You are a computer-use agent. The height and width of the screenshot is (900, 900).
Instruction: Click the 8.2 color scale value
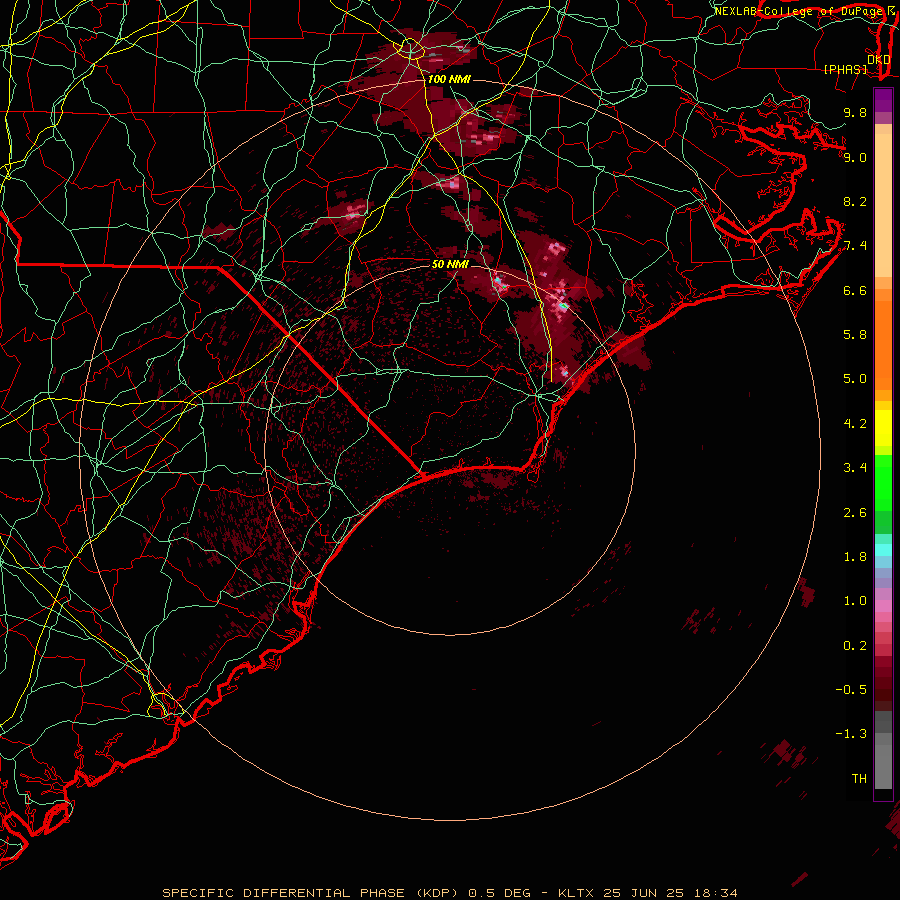855,201
